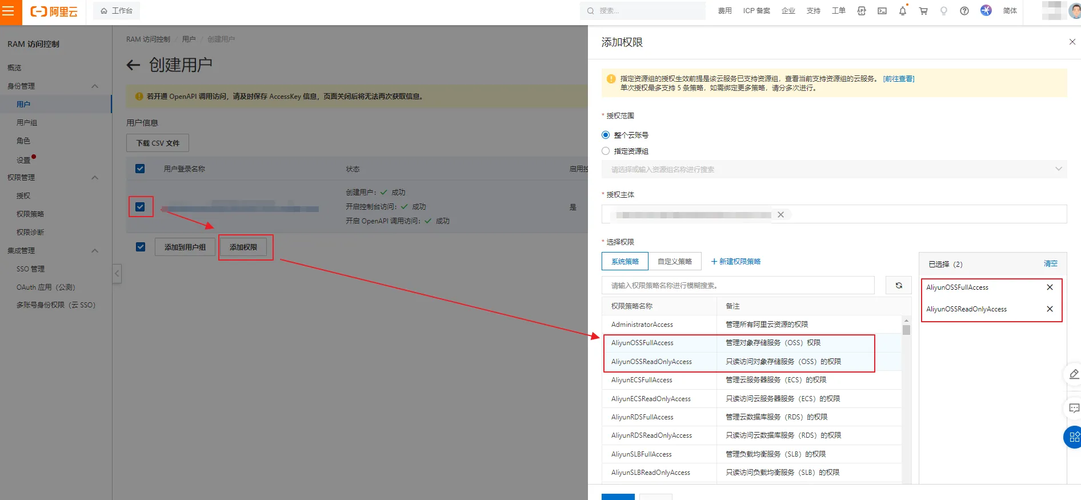This screenshot has height=500, width=1081.
Task: Click the plus icon of 新建权限策略
Action: [x=714, y=261]
